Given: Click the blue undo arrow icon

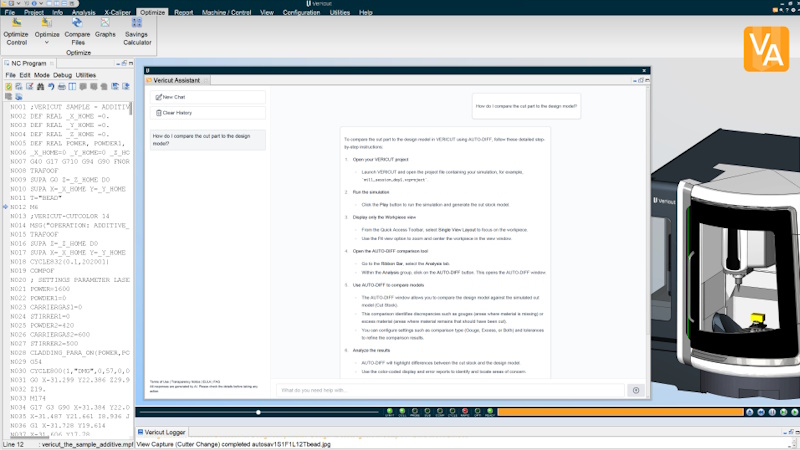Looking at the screenshot, I should 51,87.
